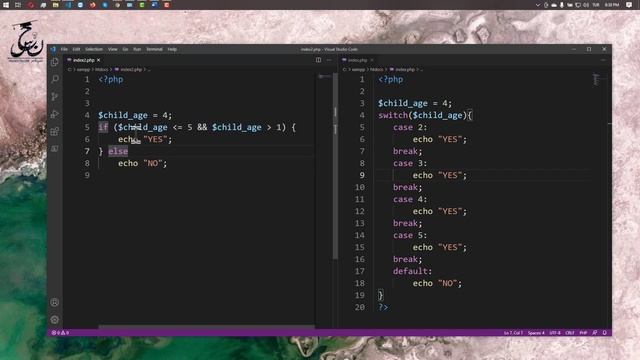
Task: Click UTF-8 encoding in status bar
Action: pos(555,333)
